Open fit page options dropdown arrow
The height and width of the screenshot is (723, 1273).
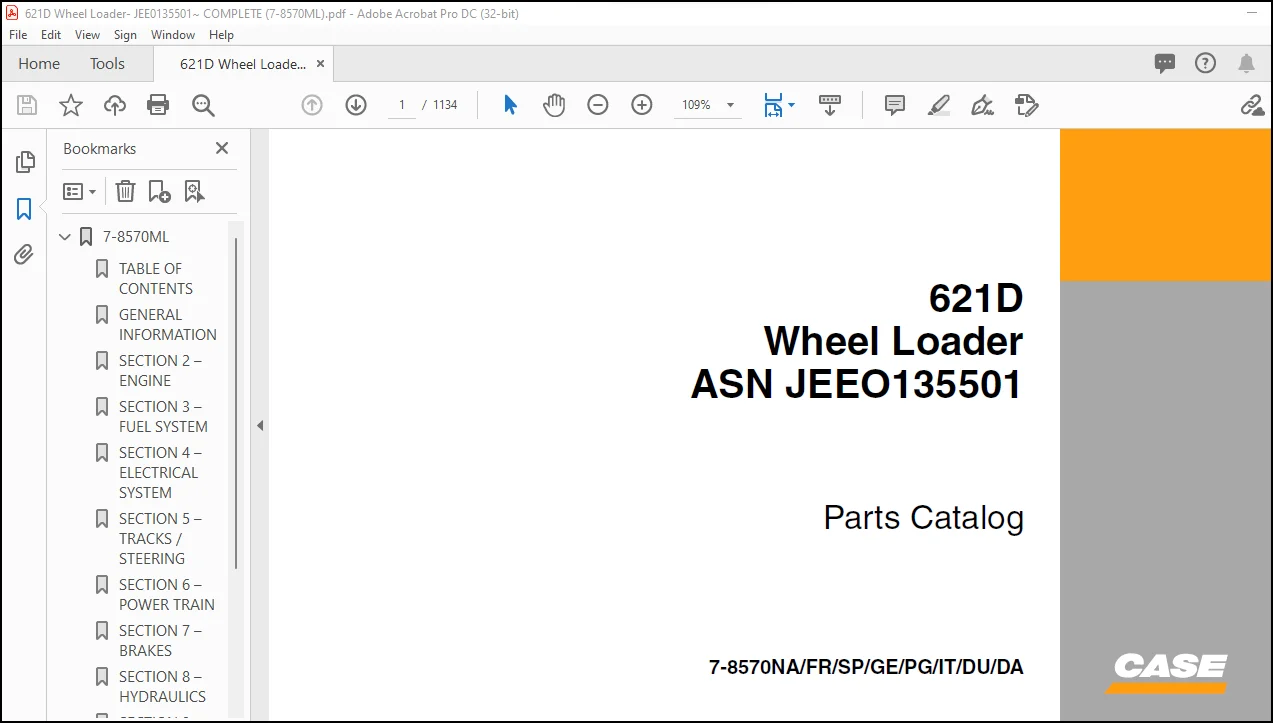point(791,105)
